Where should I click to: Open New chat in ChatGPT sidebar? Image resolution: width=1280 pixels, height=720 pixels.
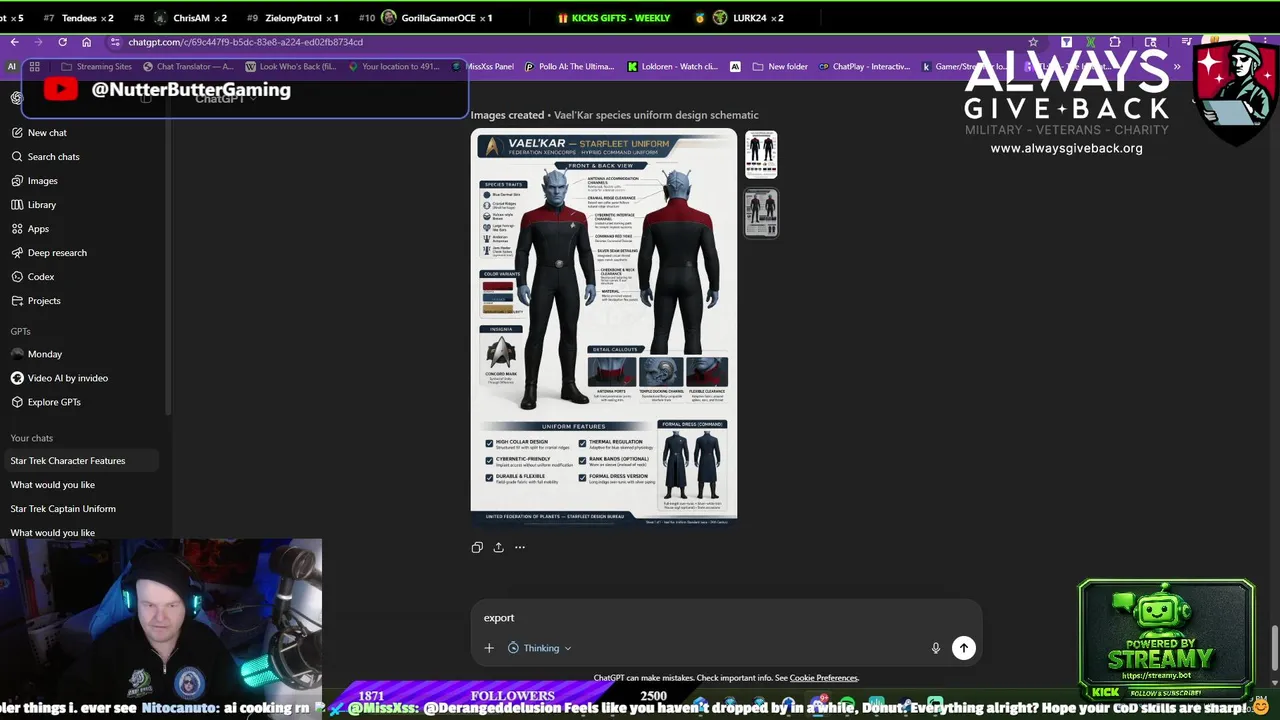pos(40,132)
